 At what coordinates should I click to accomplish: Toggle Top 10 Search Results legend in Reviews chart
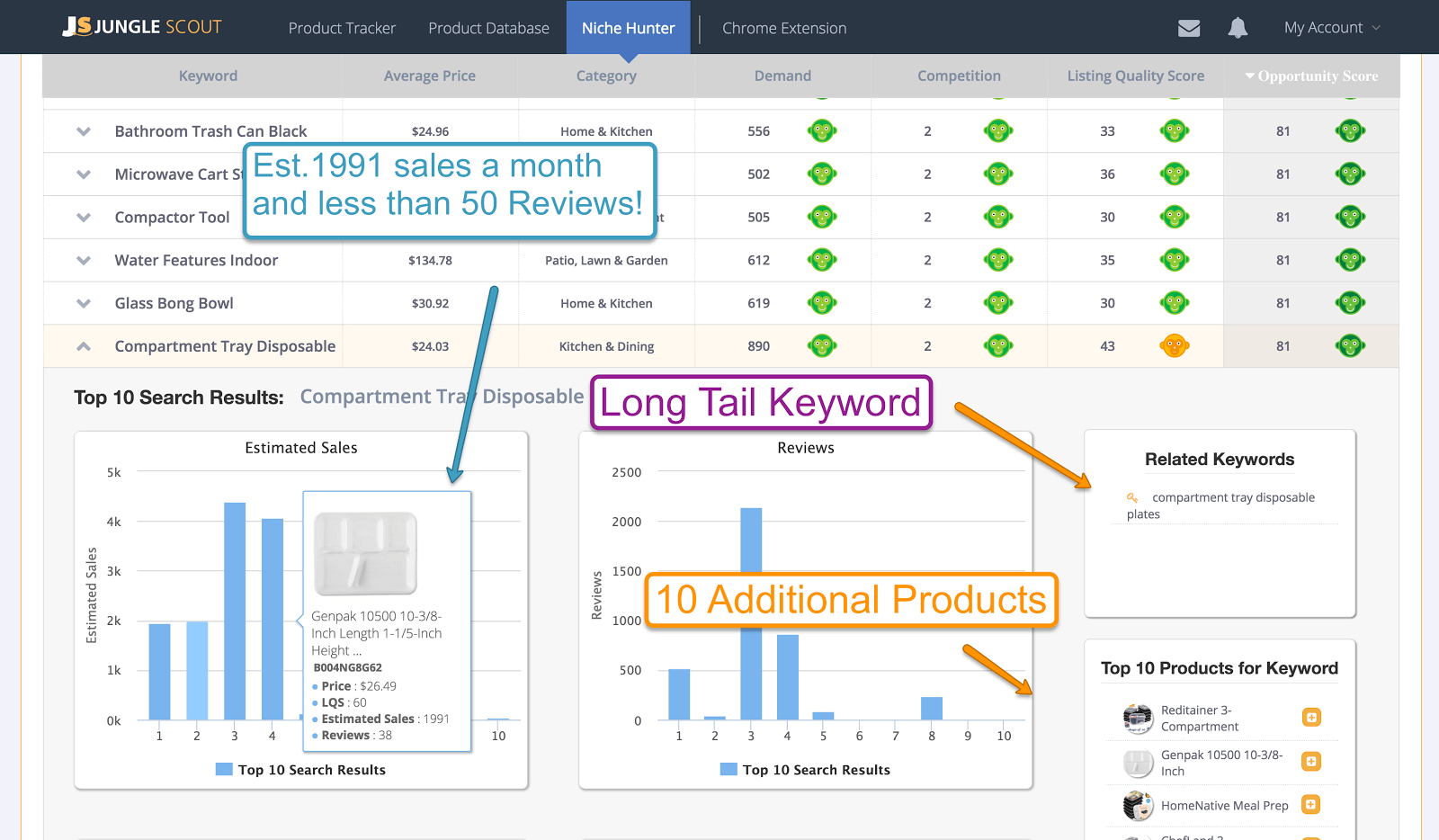806,770
